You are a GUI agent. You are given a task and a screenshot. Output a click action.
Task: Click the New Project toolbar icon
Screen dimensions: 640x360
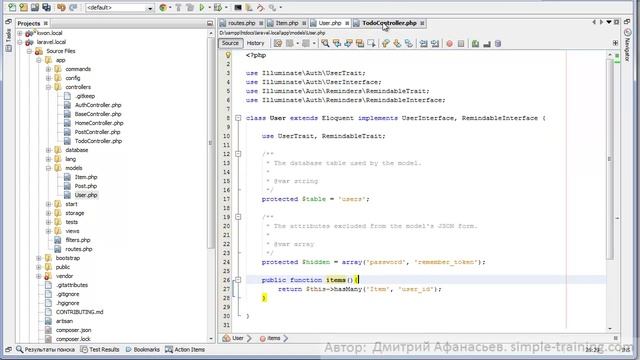pos(24,7)
